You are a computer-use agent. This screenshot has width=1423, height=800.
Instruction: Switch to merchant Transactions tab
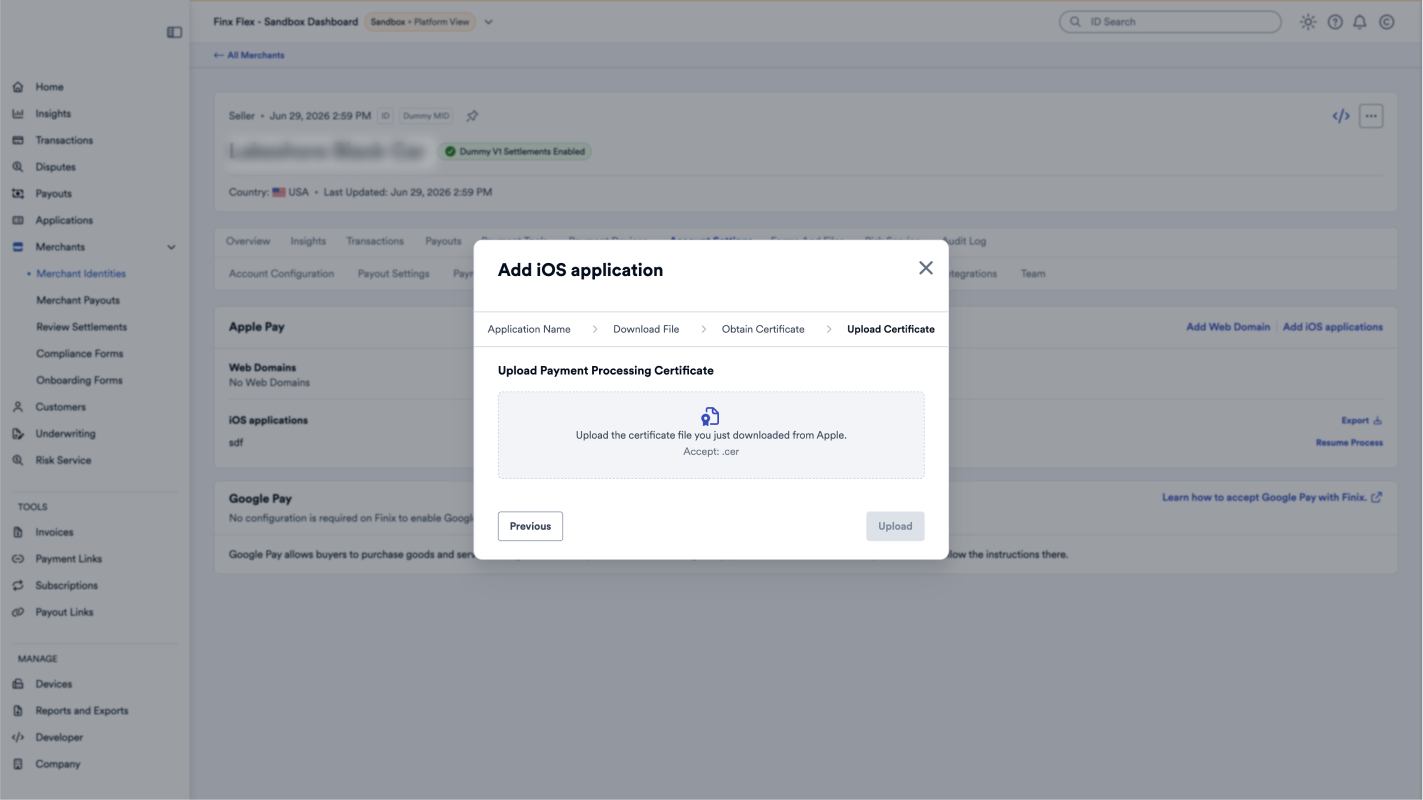[375, 241]
